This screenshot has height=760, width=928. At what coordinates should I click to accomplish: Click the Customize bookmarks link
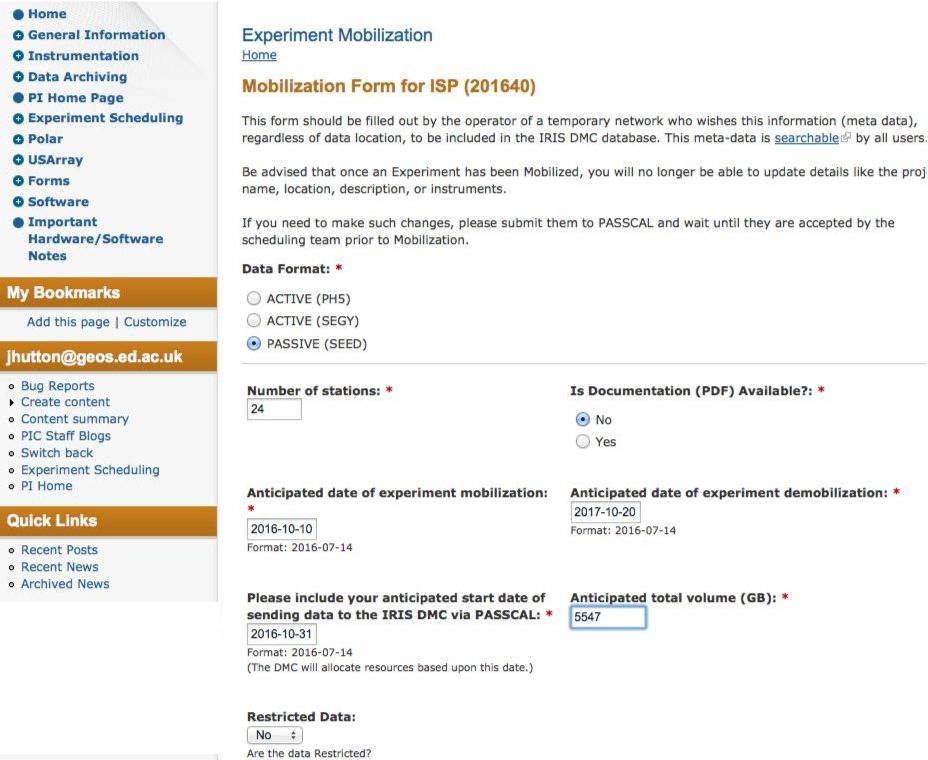tap(155, 322)
